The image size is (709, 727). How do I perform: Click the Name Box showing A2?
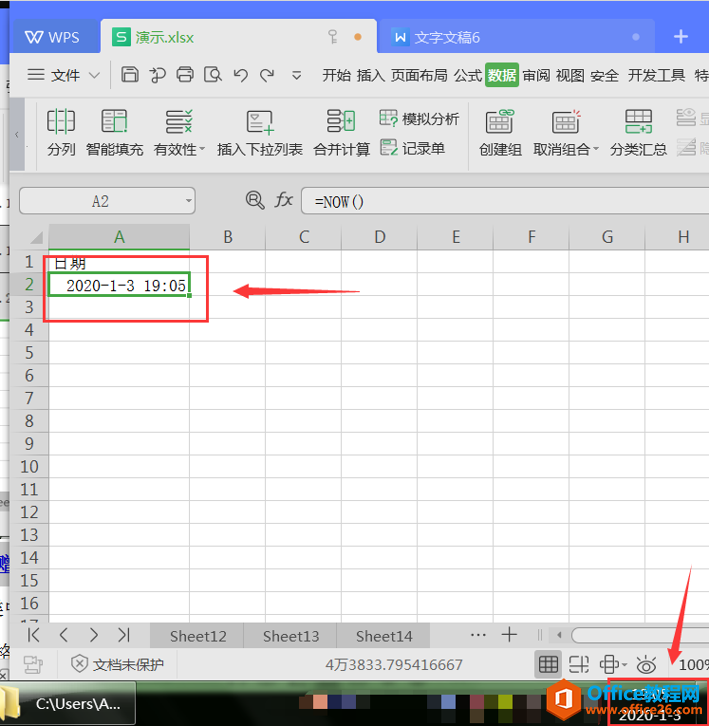tap(100, 201)
